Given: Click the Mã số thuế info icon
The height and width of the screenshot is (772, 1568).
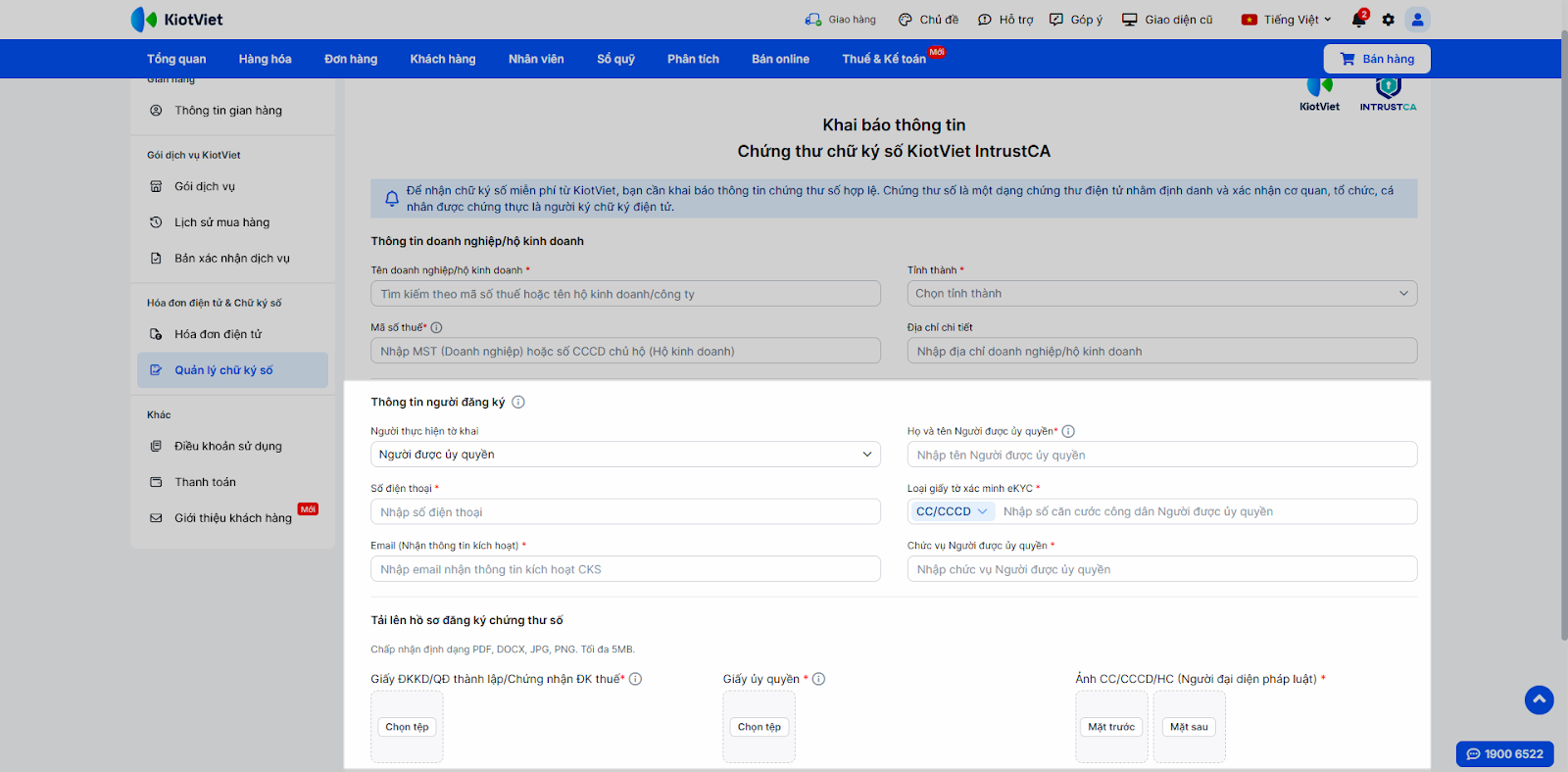Looking at the screenshot, I should (437, 327).
